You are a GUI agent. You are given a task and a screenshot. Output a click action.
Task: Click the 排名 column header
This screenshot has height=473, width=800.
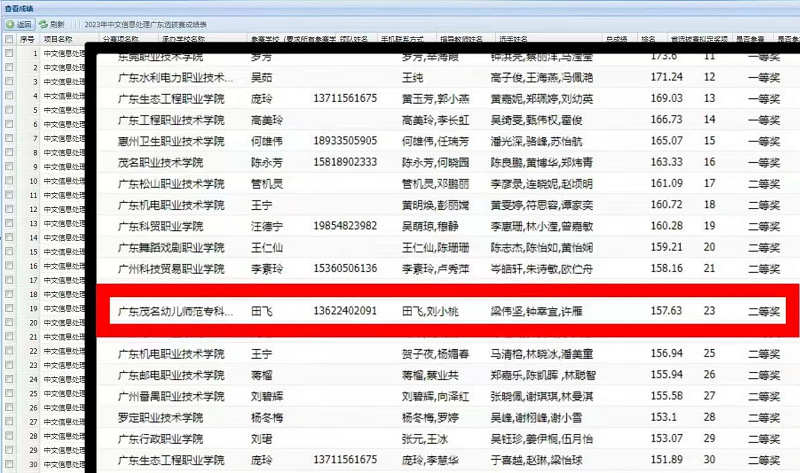pyautogui.click(x=648, y=39)
